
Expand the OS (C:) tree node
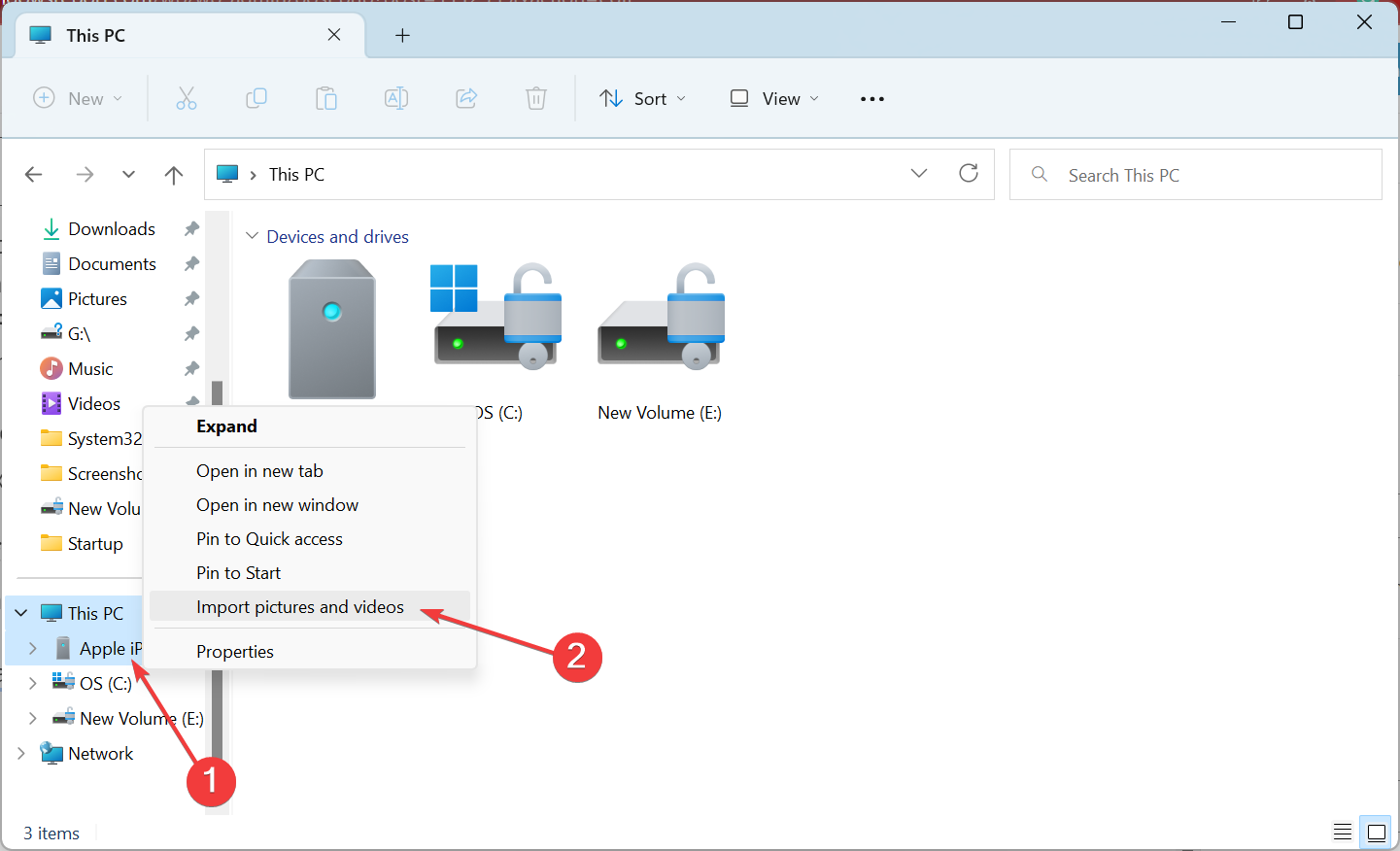point(32,683)
